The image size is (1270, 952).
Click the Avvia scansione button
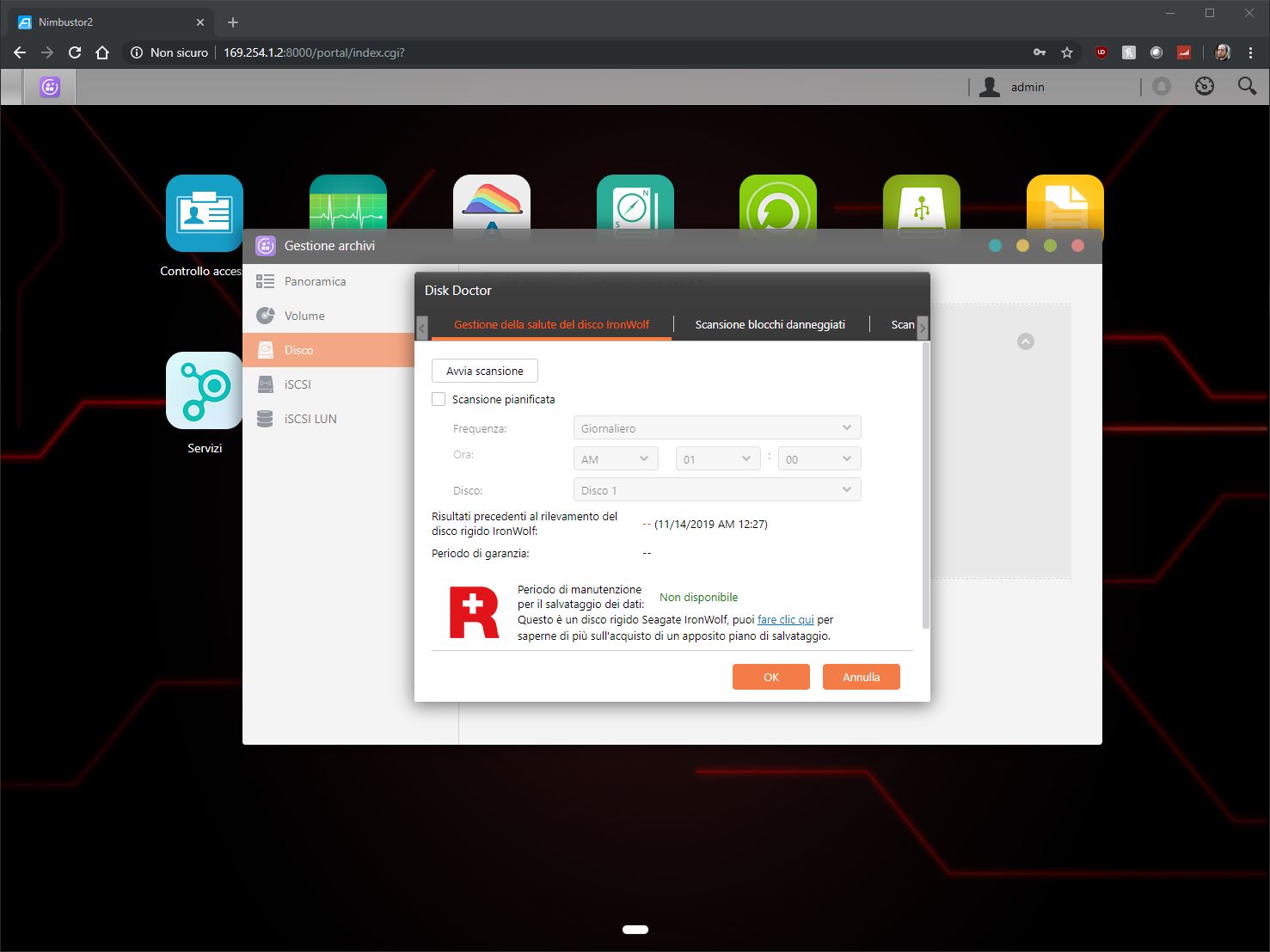click(484, 371)
